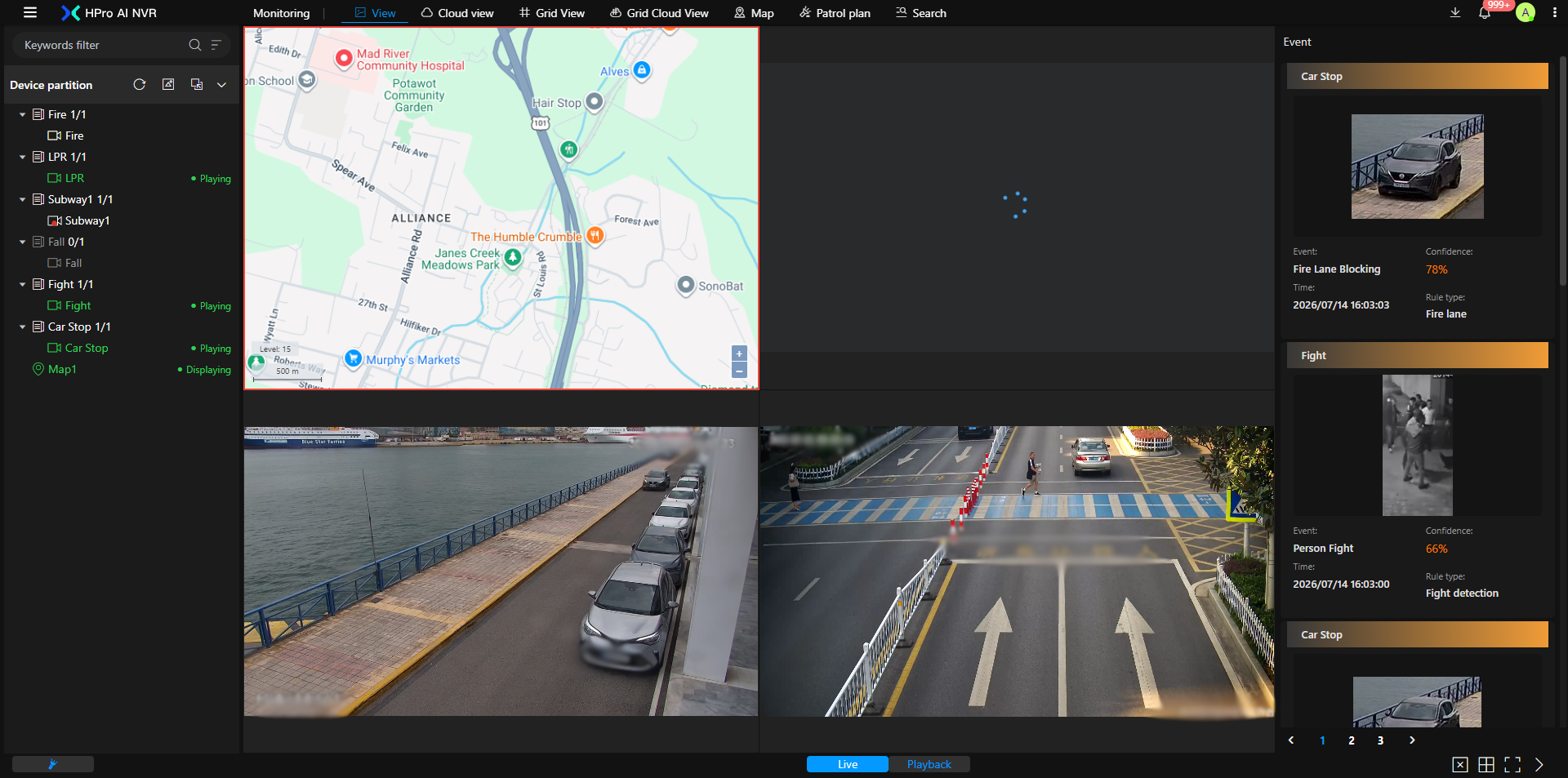Screen dimensions: 1568x778
Task: Click the Event panel vertical scrollbar
Action: tap(1563, 171)
